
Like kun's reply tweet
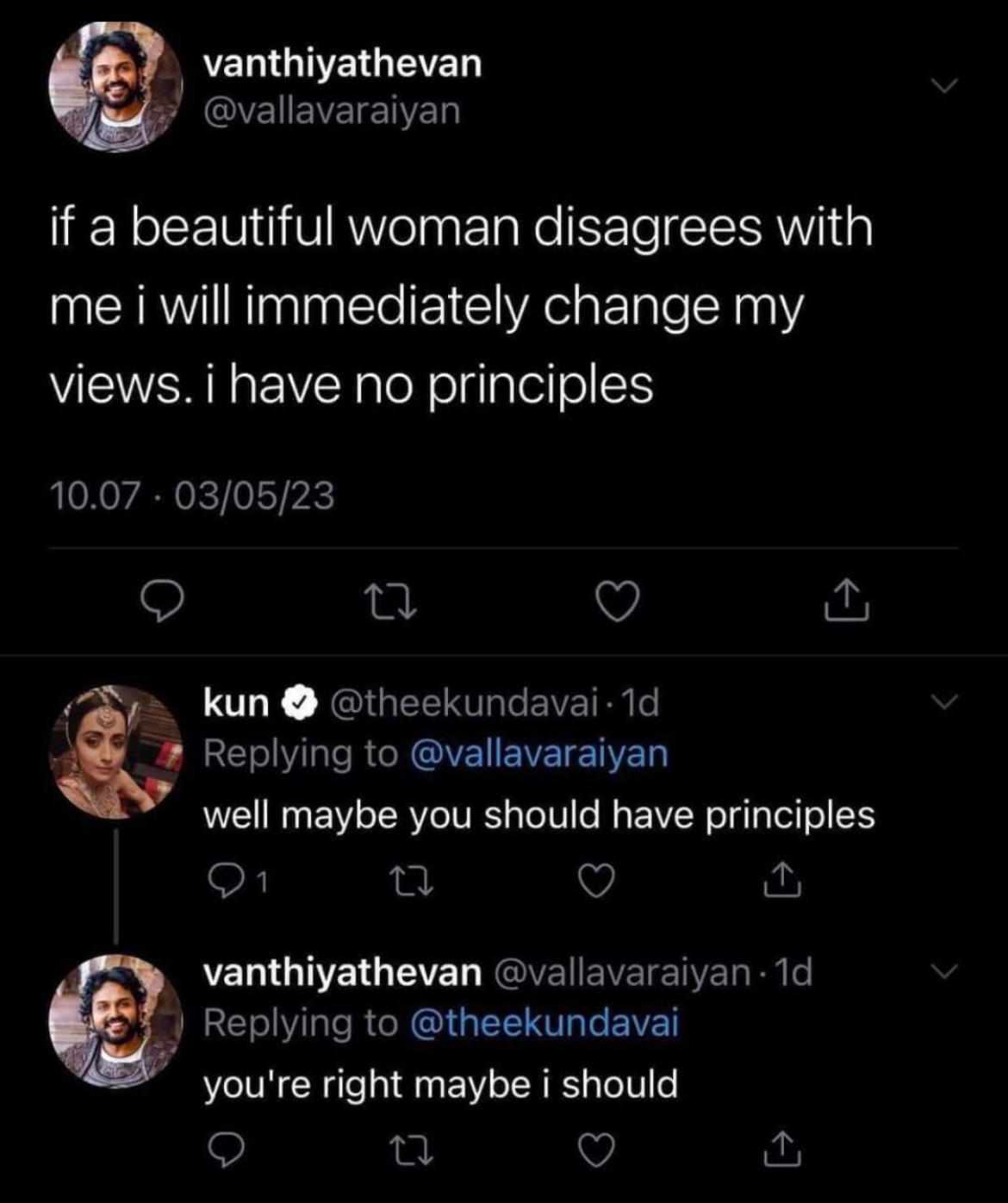[594, 881]
